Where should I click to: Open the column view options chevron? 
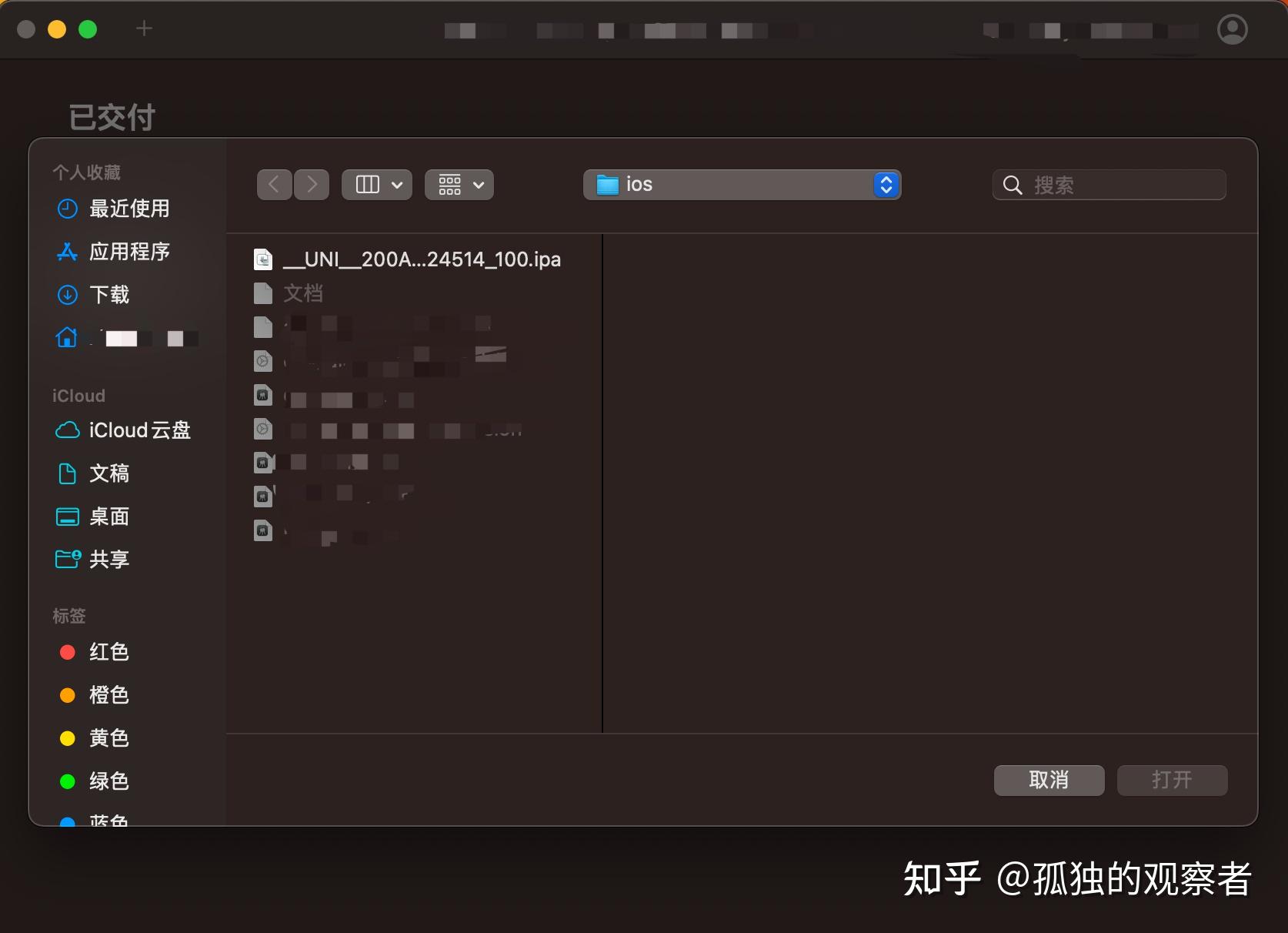tap(397, 185)
